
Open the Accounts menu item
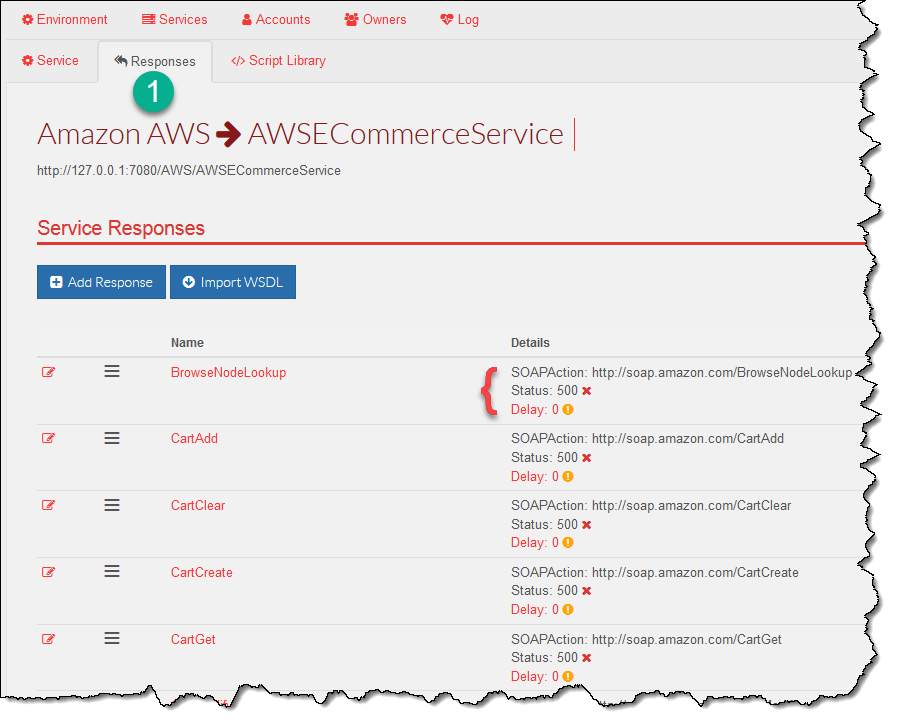click(x=276, y=19)
